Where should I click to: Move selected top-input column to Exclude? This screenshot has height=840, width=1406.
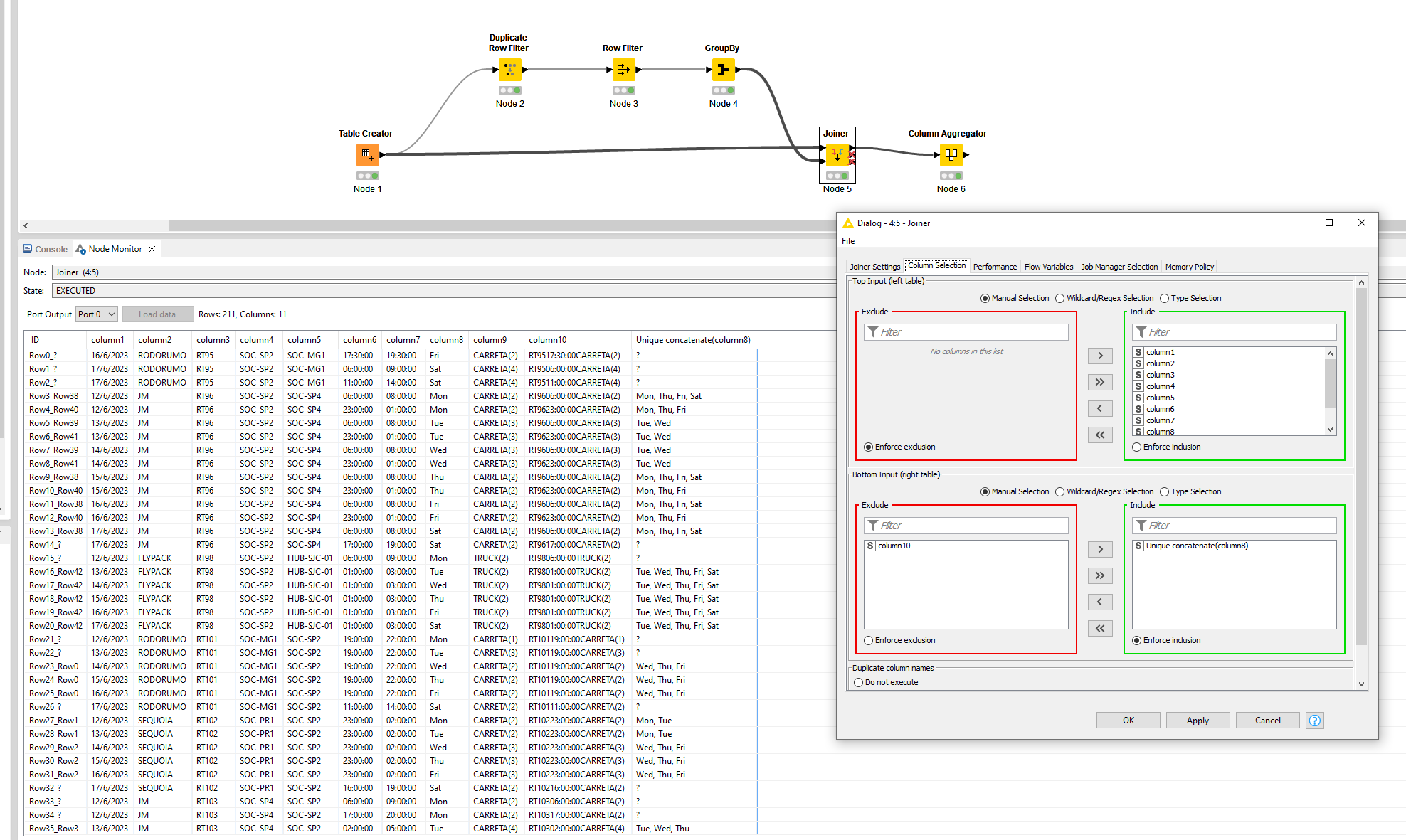coord(1100,408)
